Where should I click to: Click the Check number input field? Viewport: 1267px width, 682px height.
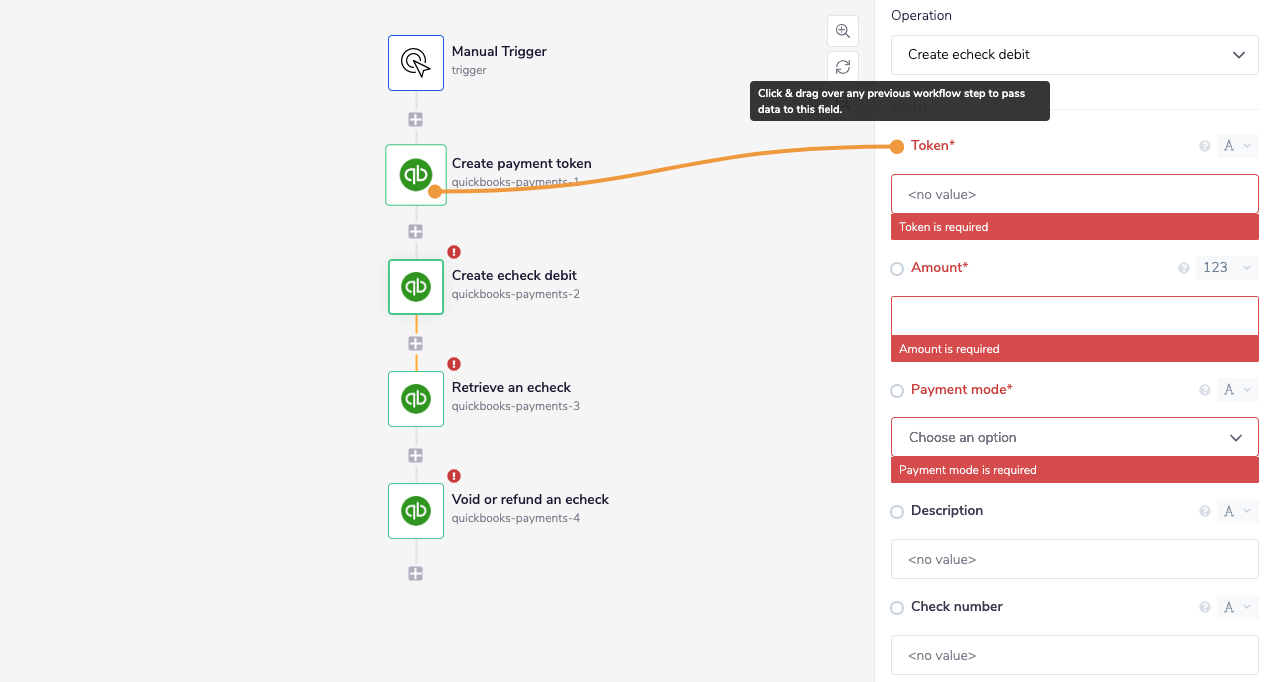(x=1074, y=655)
